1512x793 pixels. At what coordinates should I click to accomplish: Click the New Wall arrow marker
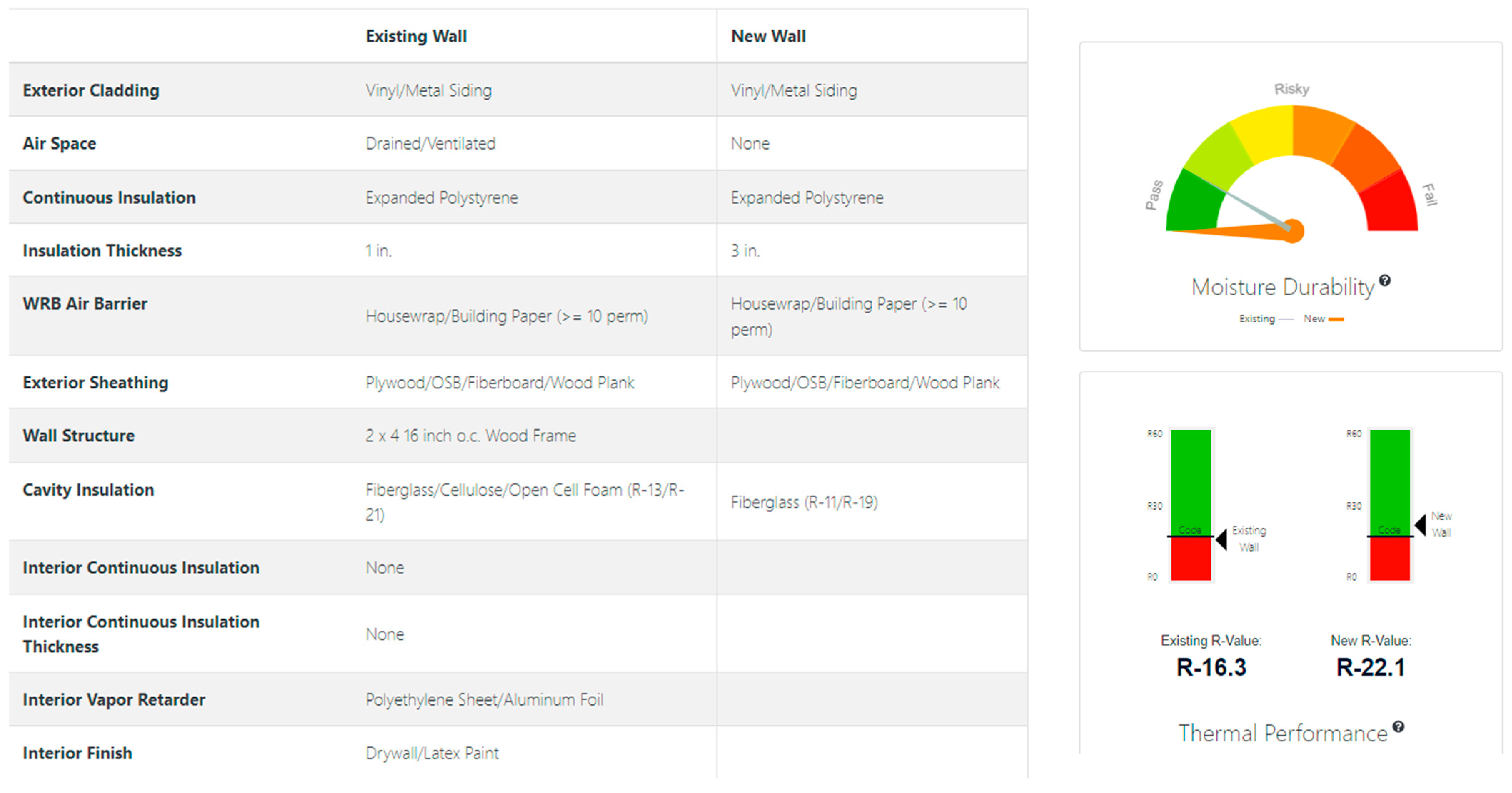click(x=1420, y=524)
